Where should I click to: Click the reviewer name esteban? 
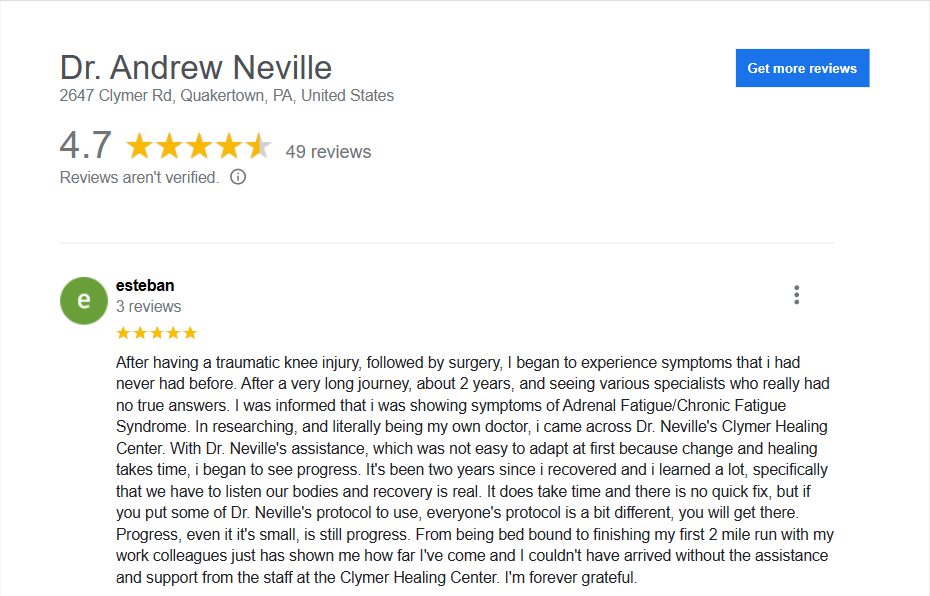(145, 285)
